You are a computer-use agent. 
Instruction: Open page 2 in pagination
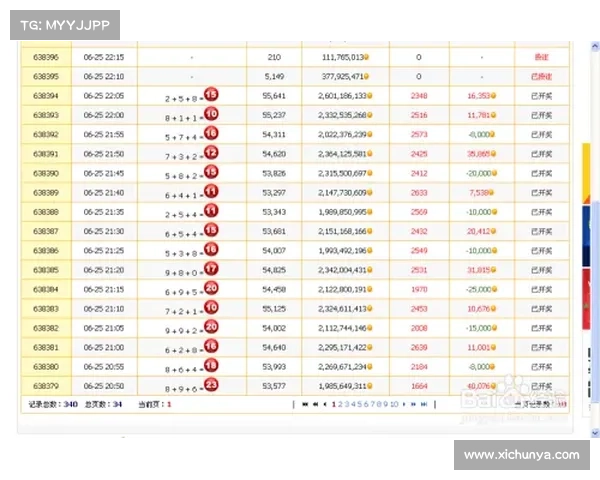tap(340, 404)
